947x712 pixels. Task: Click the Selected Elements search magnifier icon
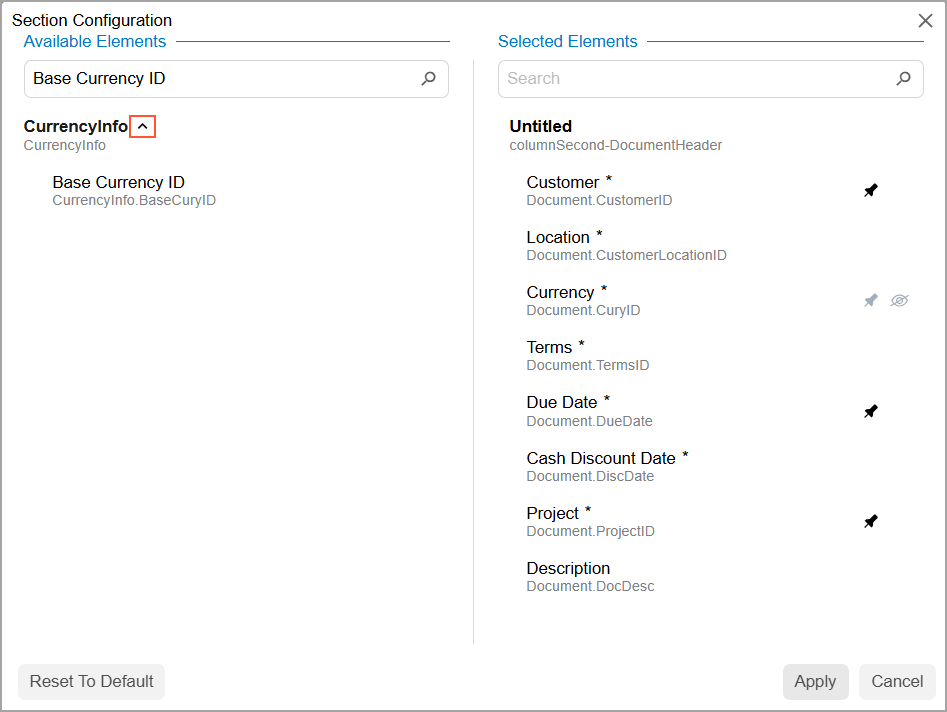pos(903,78)
